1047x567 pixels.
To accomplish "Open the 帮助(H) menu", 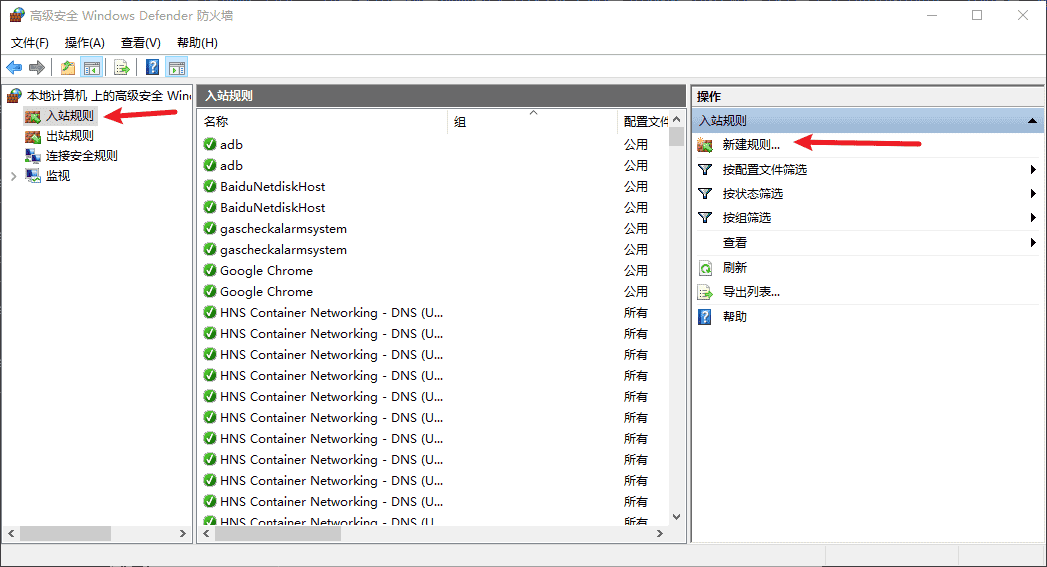I will coord(197,43).
